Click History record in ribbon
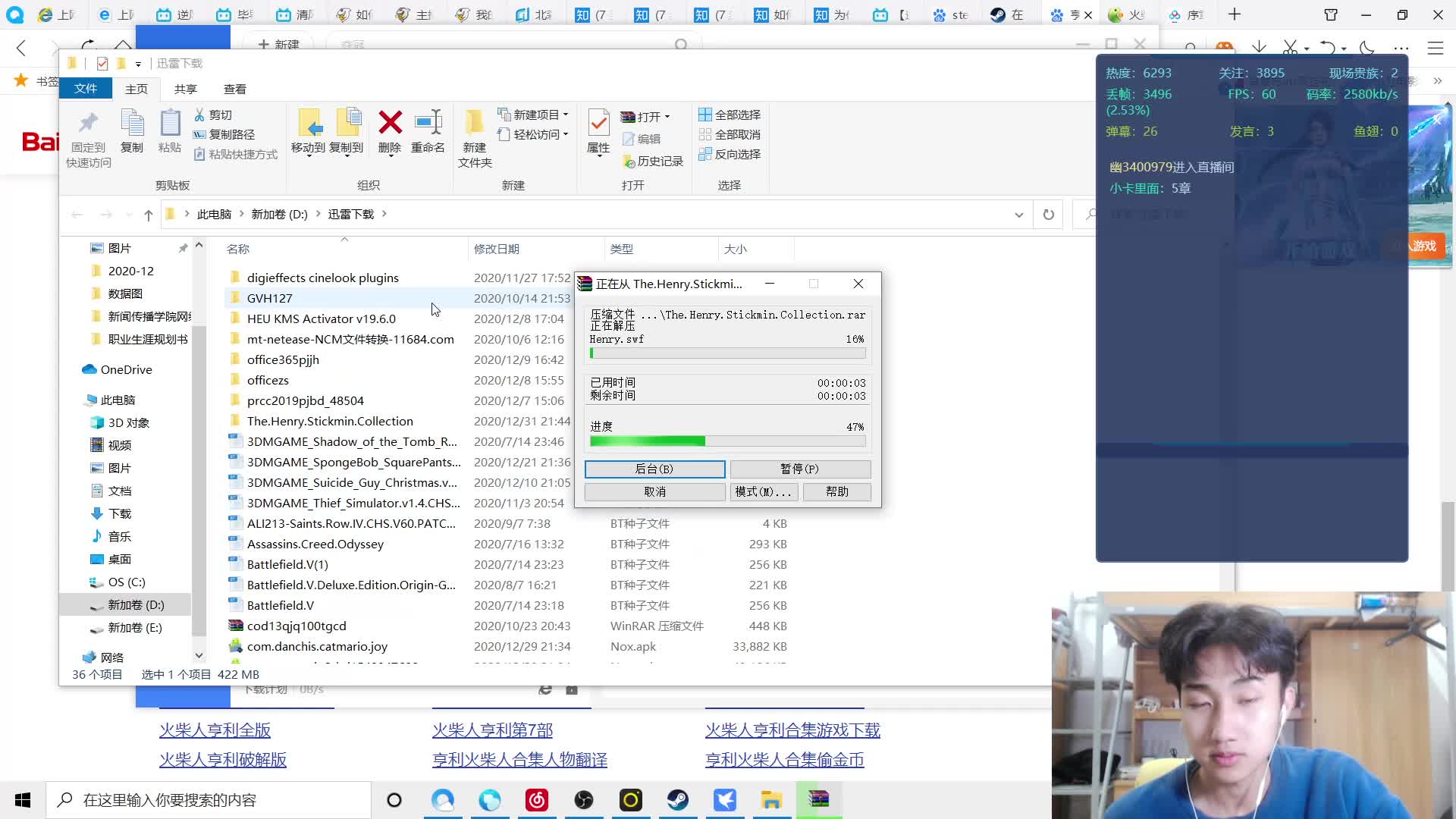The image size is (1456, 819). (652, 161)
